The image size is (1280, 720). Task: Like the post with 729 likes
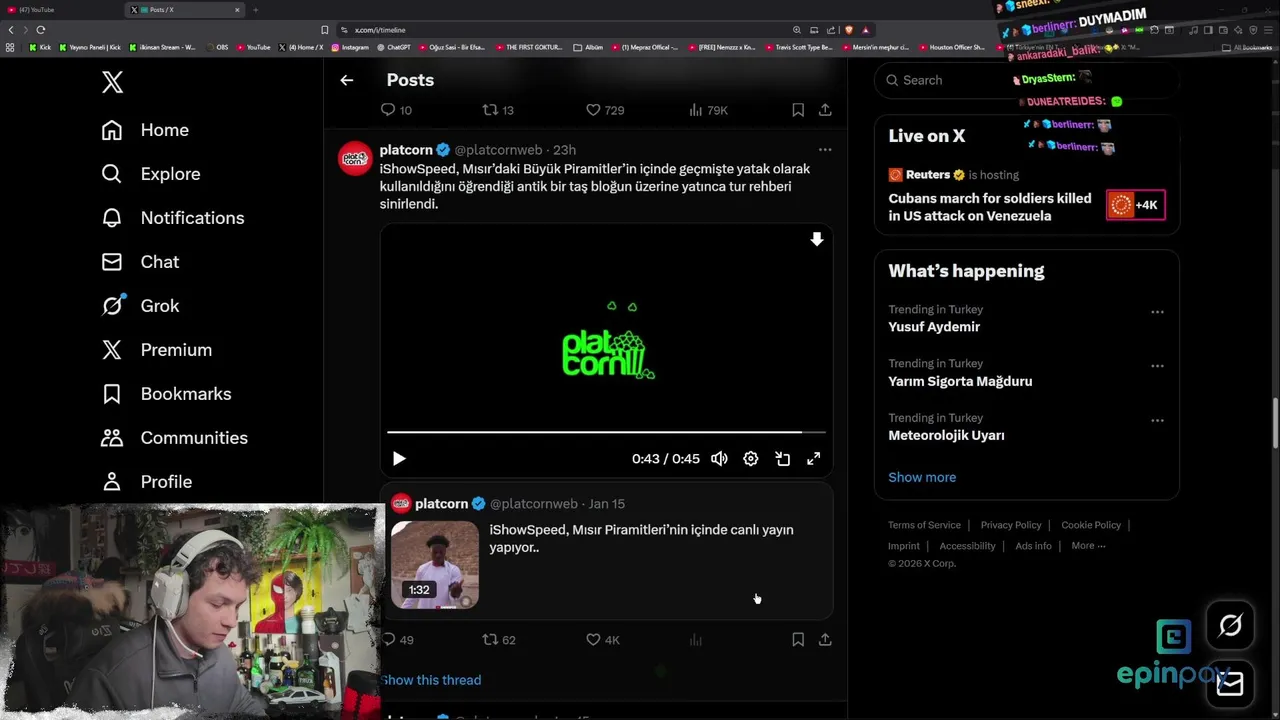point(605,110)
